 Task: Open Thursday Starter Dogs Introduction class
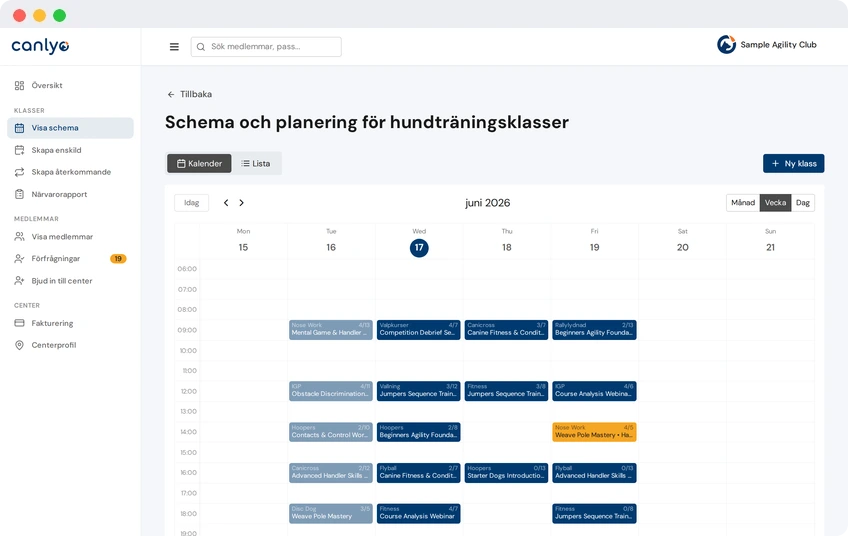click(x=506, y=473)
